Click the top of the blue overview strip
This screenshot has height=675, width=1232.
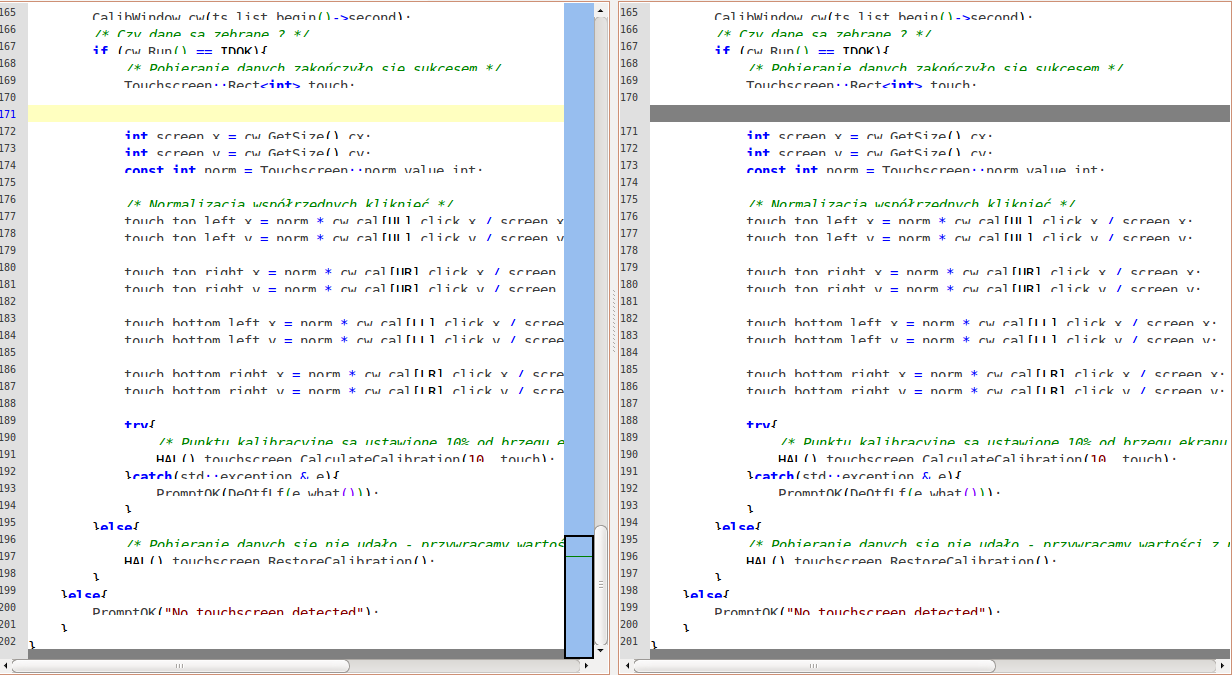point(578,12)
